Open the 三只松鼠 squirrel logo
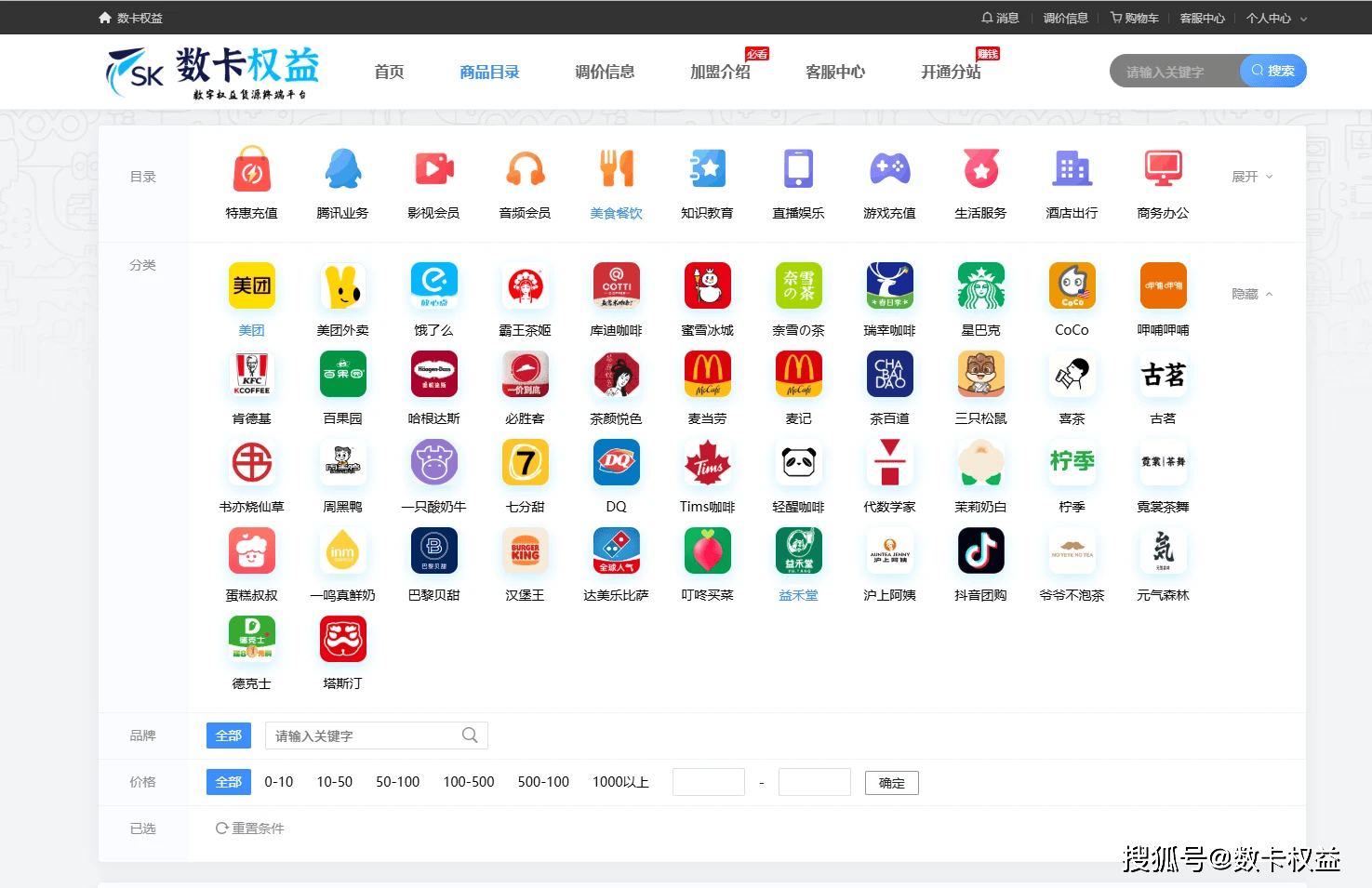1372x888 pixels. coord(980,374)
